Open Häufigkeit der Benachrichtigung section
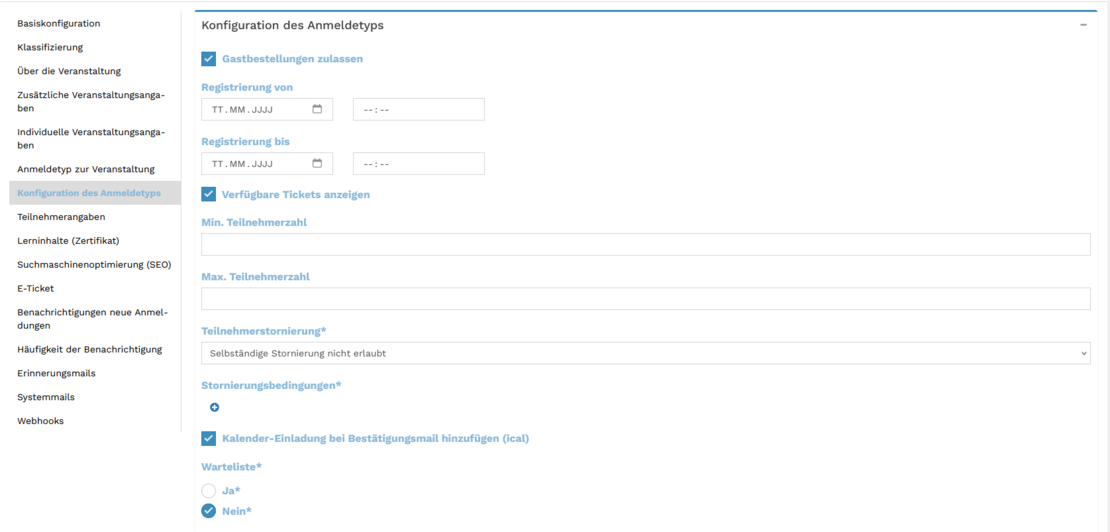 tap(90, 349)
